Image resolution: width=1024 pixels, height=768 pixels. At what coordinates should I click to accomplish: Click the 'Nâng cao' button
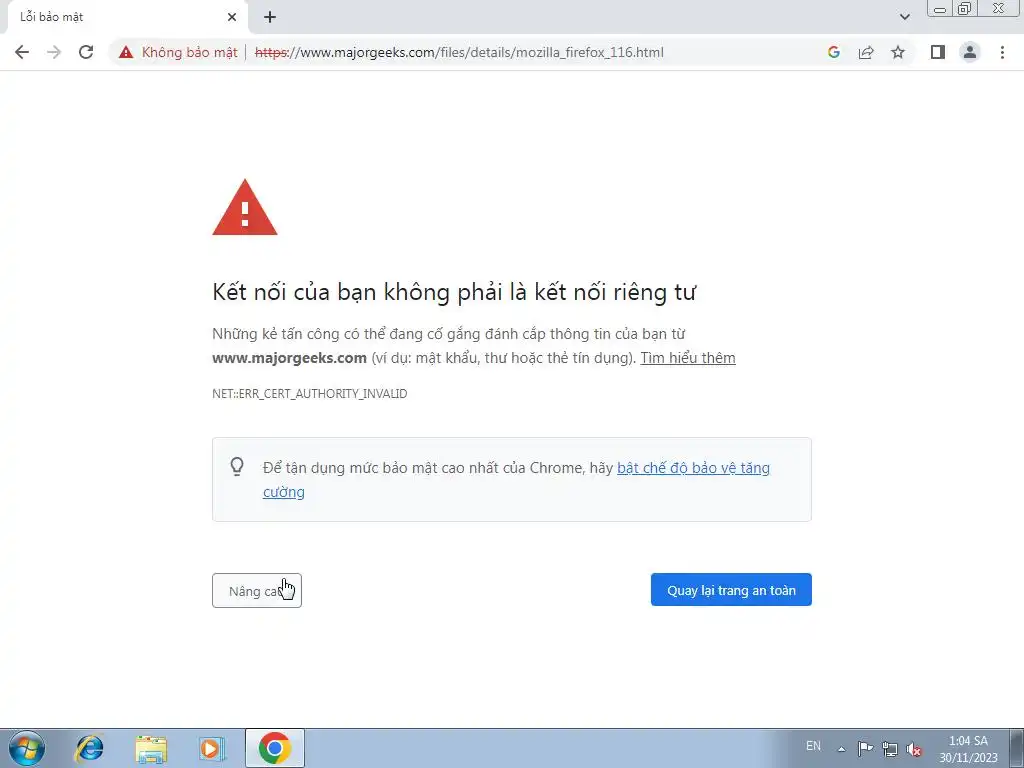coord(257,590)
